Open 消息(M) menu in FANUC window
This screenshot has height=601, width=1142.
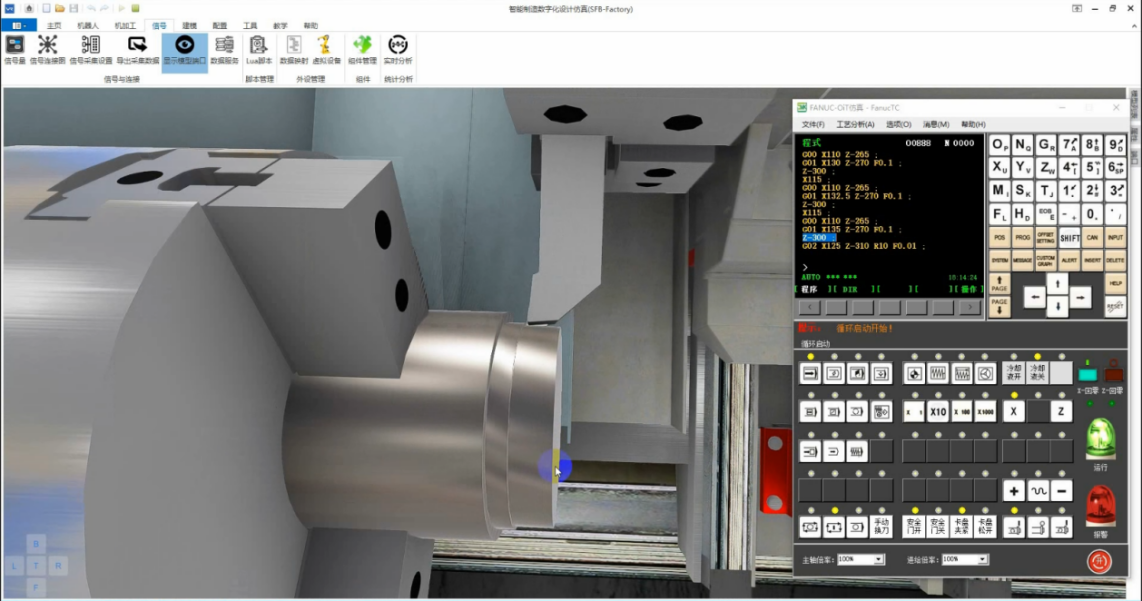coord(936,125)
